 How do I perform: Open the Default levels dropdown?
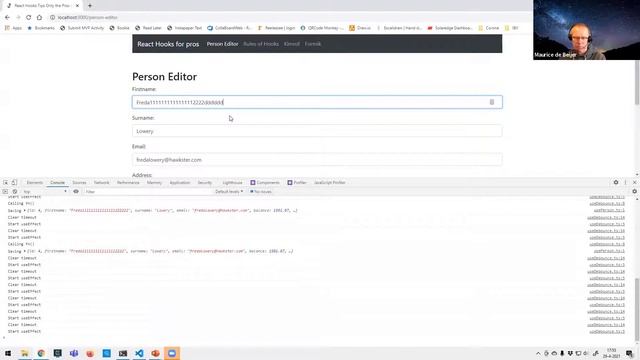[x=229, y=191]
